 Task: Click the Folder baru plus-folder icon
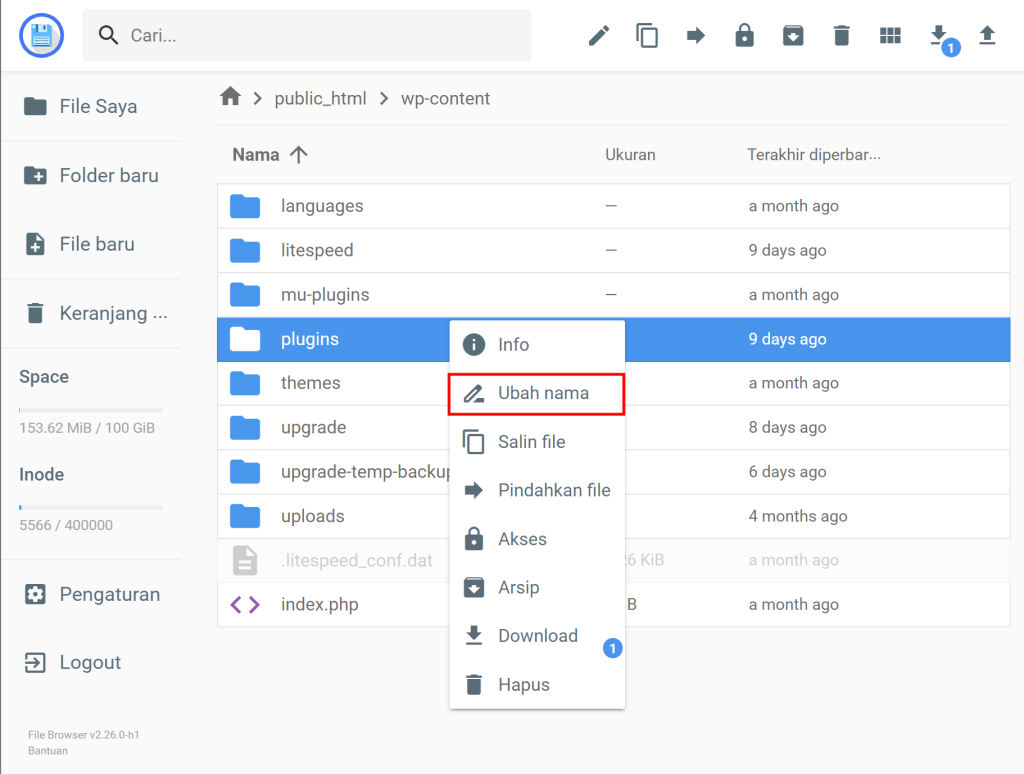35,175
